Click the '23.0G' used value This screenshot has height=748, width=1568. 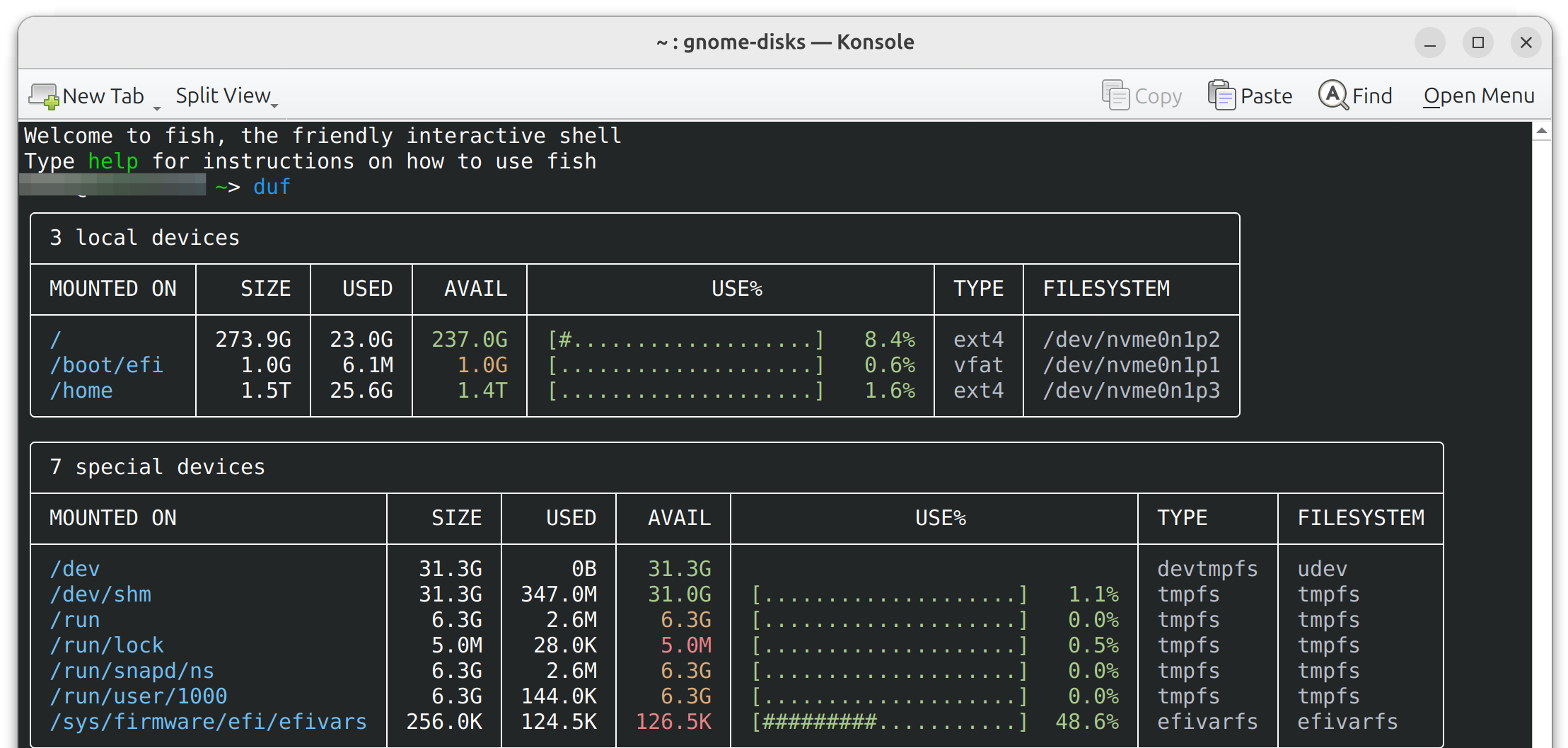pos(361,340)
